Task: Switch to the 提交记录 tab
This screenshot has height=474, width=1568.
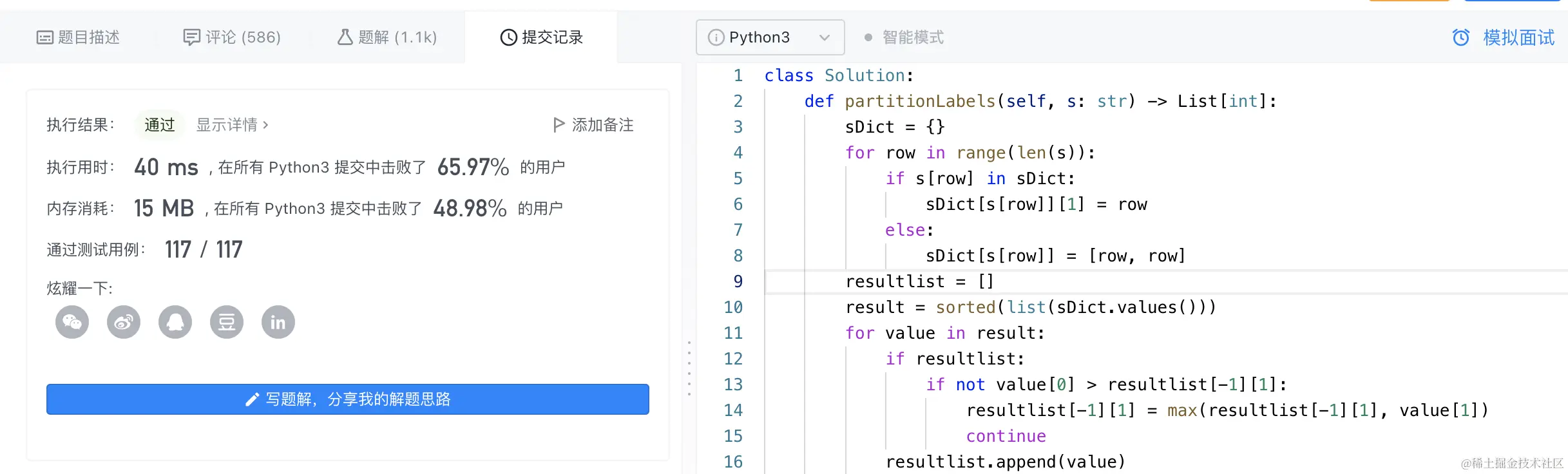Action: tap(541, 37)
